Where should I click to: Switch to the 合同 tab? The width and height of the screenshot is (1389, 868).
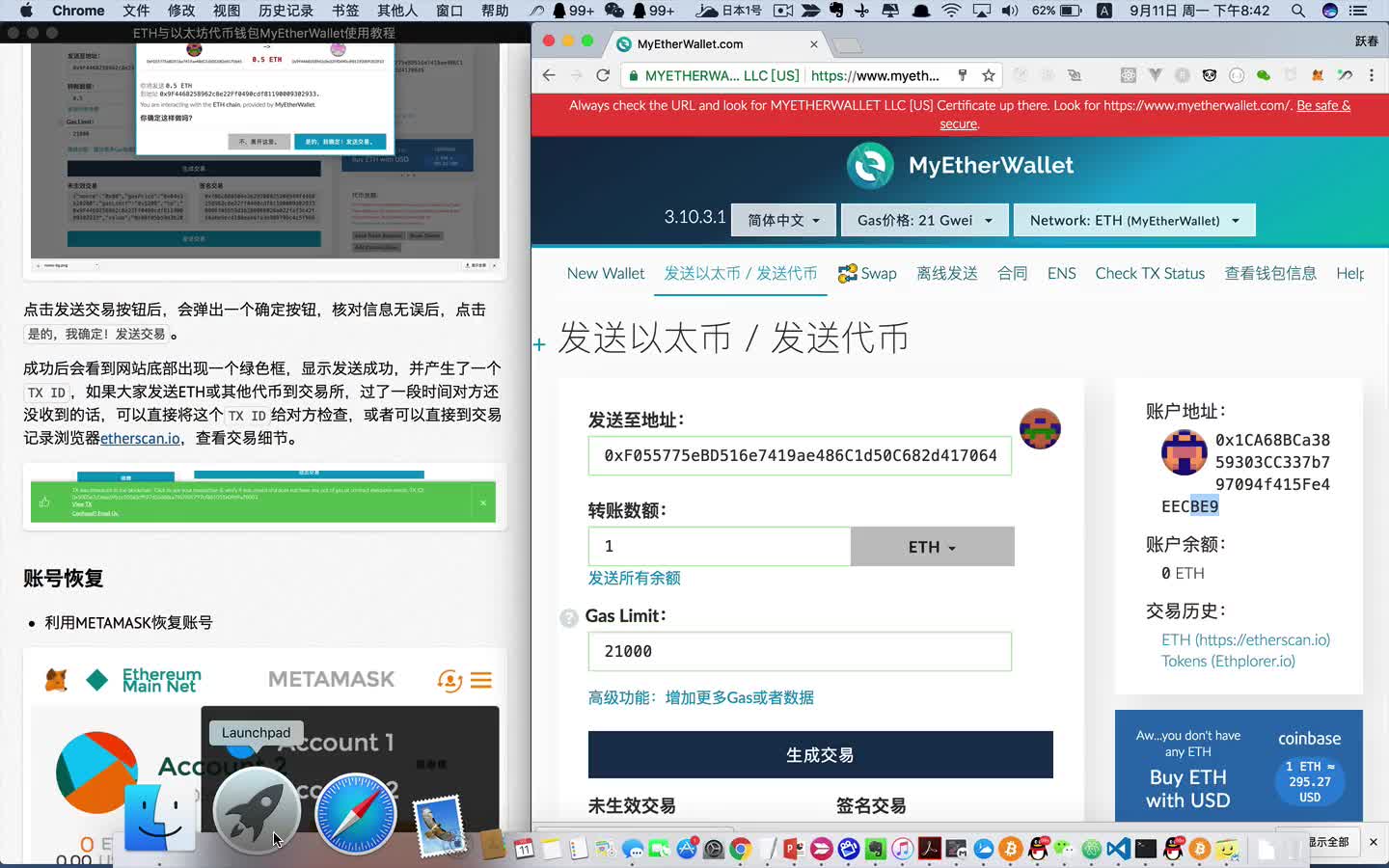point(1013,274)
